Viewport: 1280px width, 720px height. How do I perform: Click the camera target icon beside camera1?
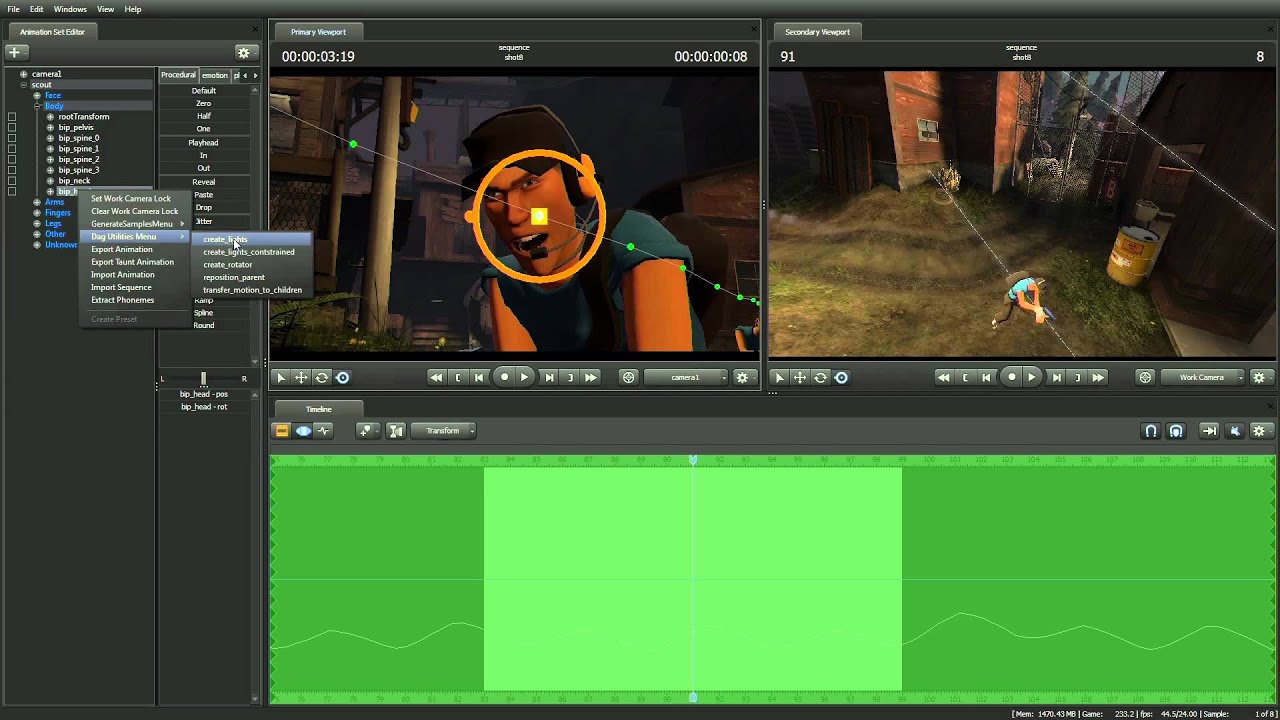pyautogui.click(x=628, y=377)
